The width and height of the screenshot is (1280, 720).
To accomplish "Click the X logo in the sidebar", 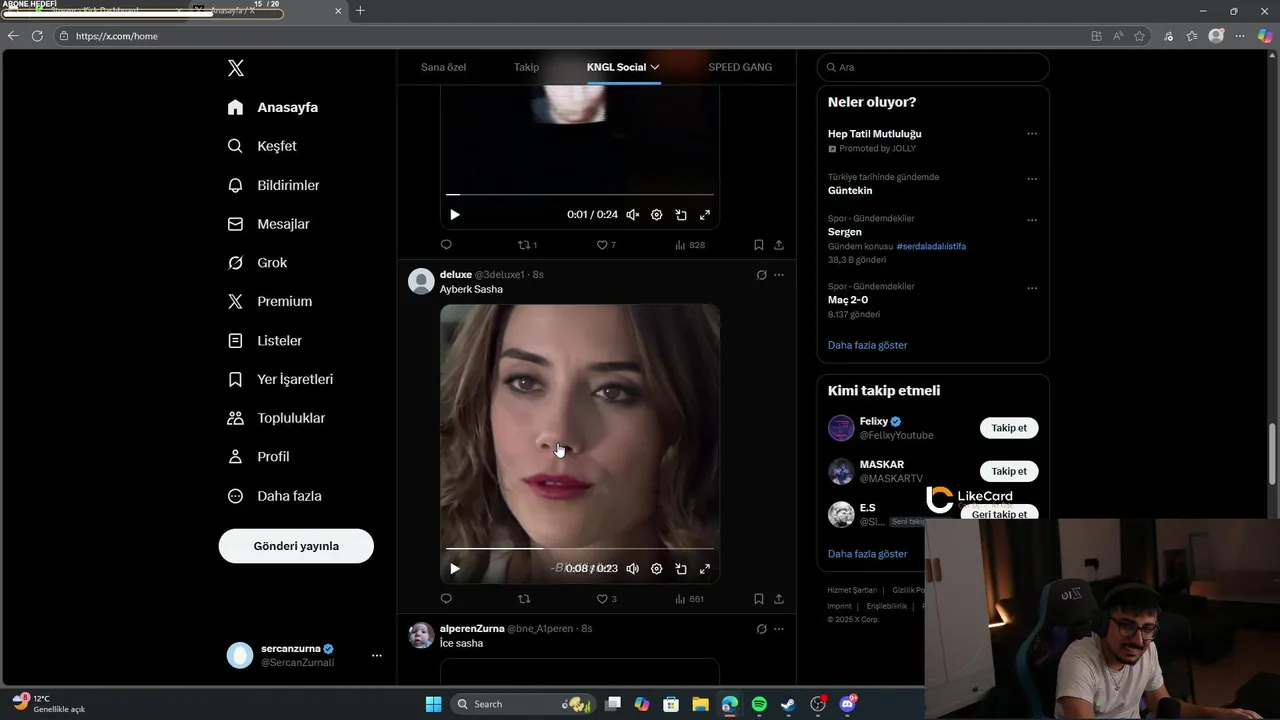I will 235,68.
